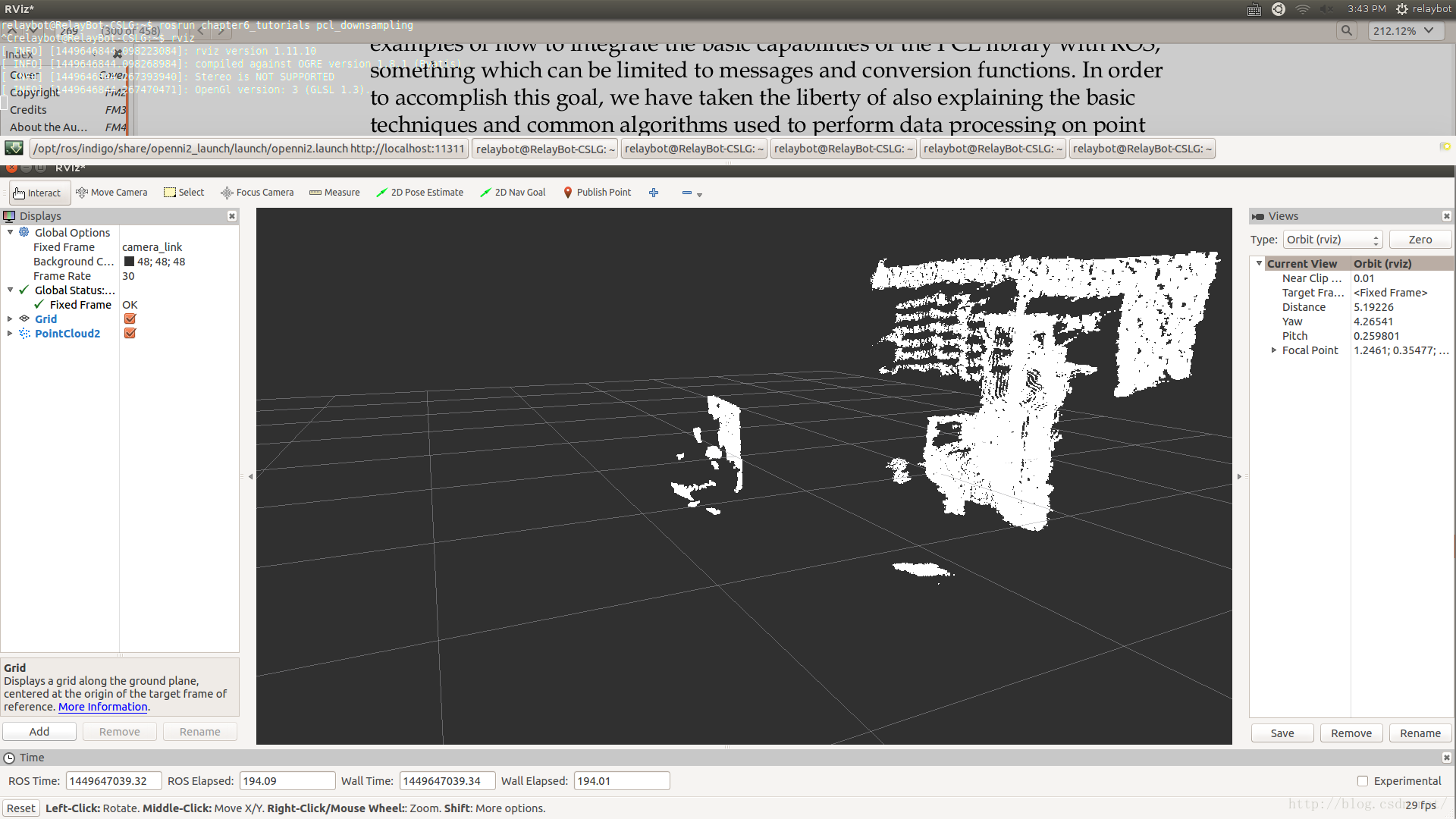The image size is (1456, 819).
Task: Select 2D Pose Estimate tool
Action: pos(419,193)
